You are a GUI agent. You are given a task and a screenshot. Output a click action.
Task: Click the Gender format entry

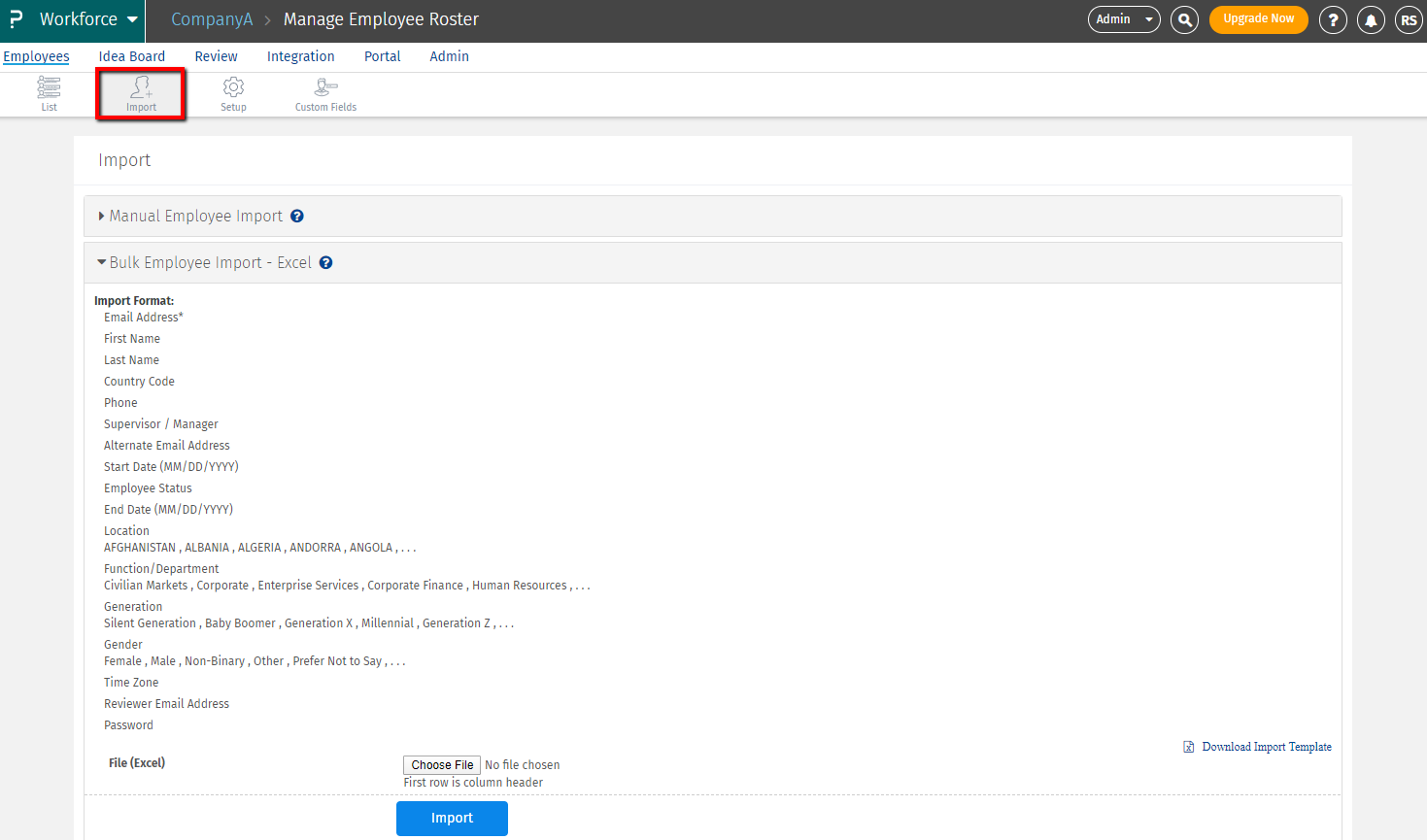[x=123, y=645]
